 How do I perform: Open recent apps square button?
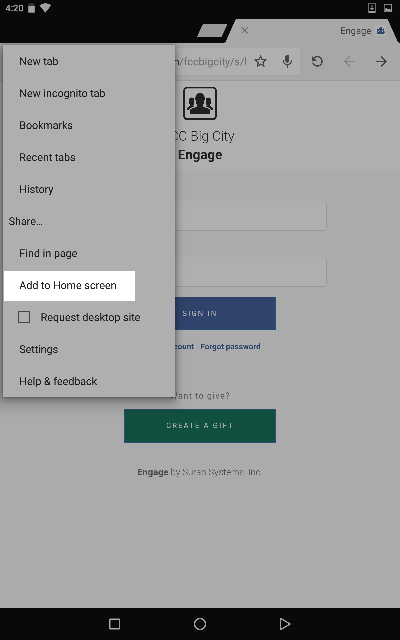[115, 624]
